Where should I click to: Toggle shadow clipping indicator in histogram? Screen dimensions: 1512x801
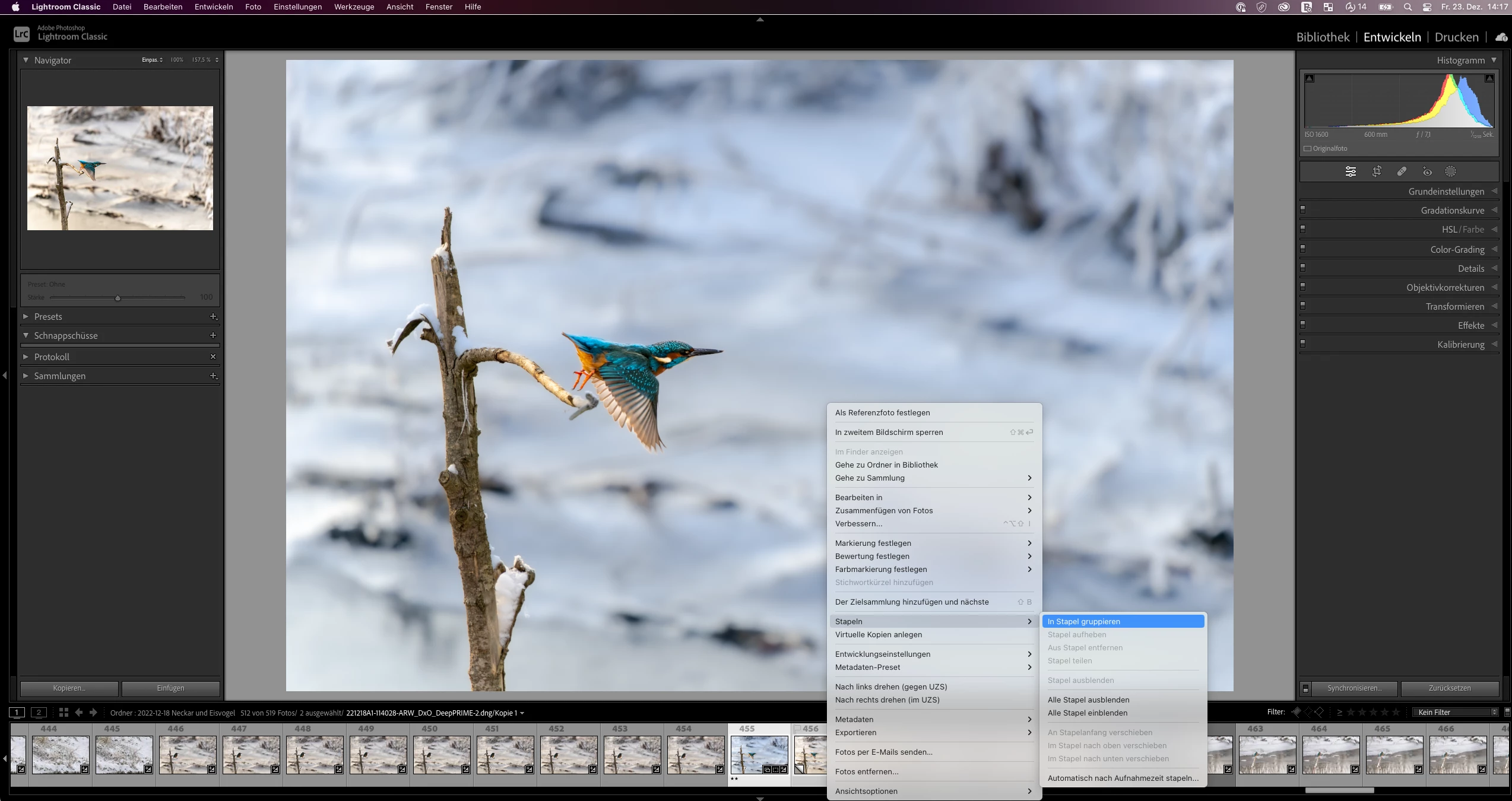point(1310,78)
